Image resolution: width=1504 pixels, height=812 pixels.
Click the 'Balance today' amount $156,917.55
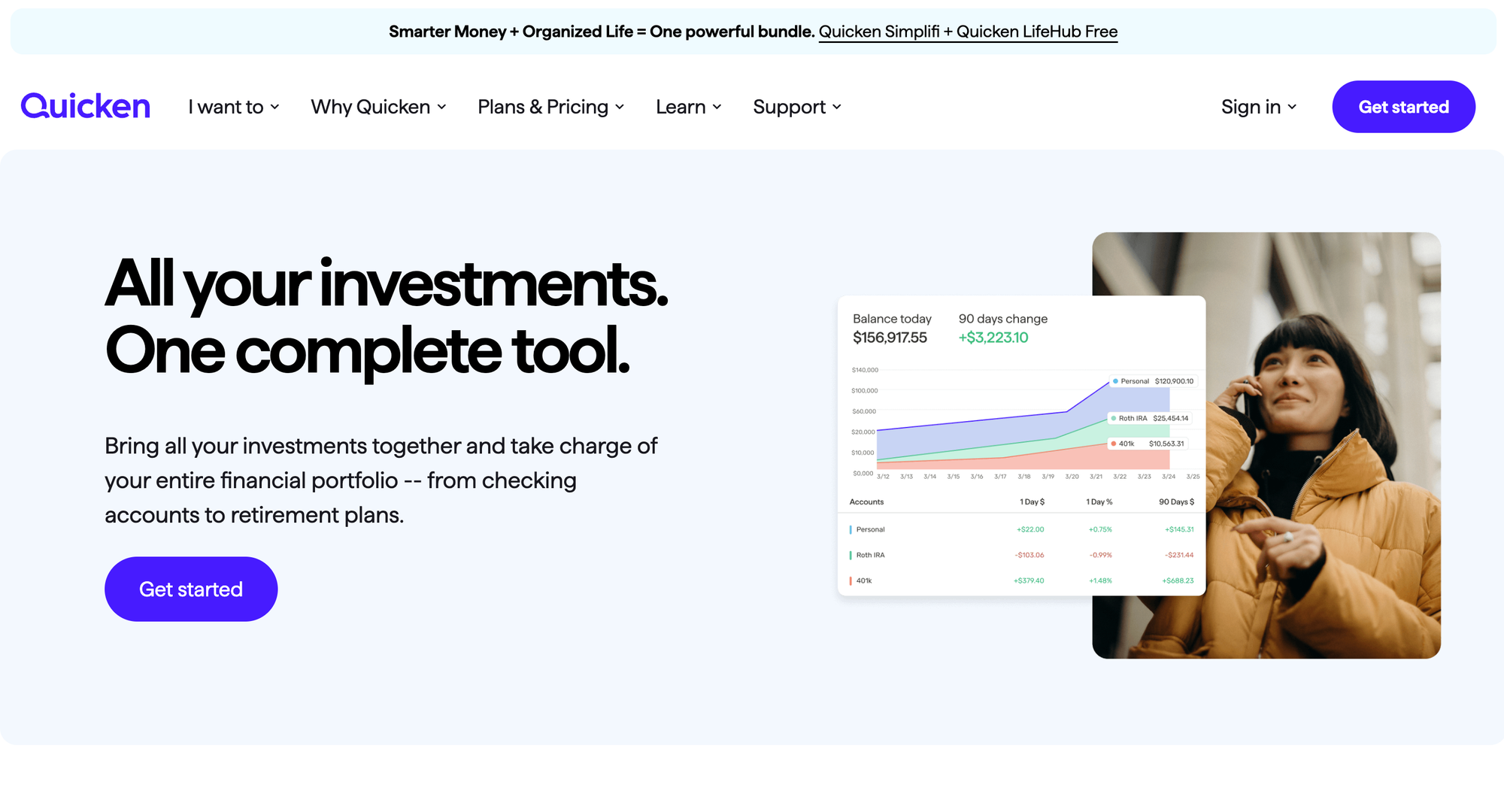pos(890,338)
